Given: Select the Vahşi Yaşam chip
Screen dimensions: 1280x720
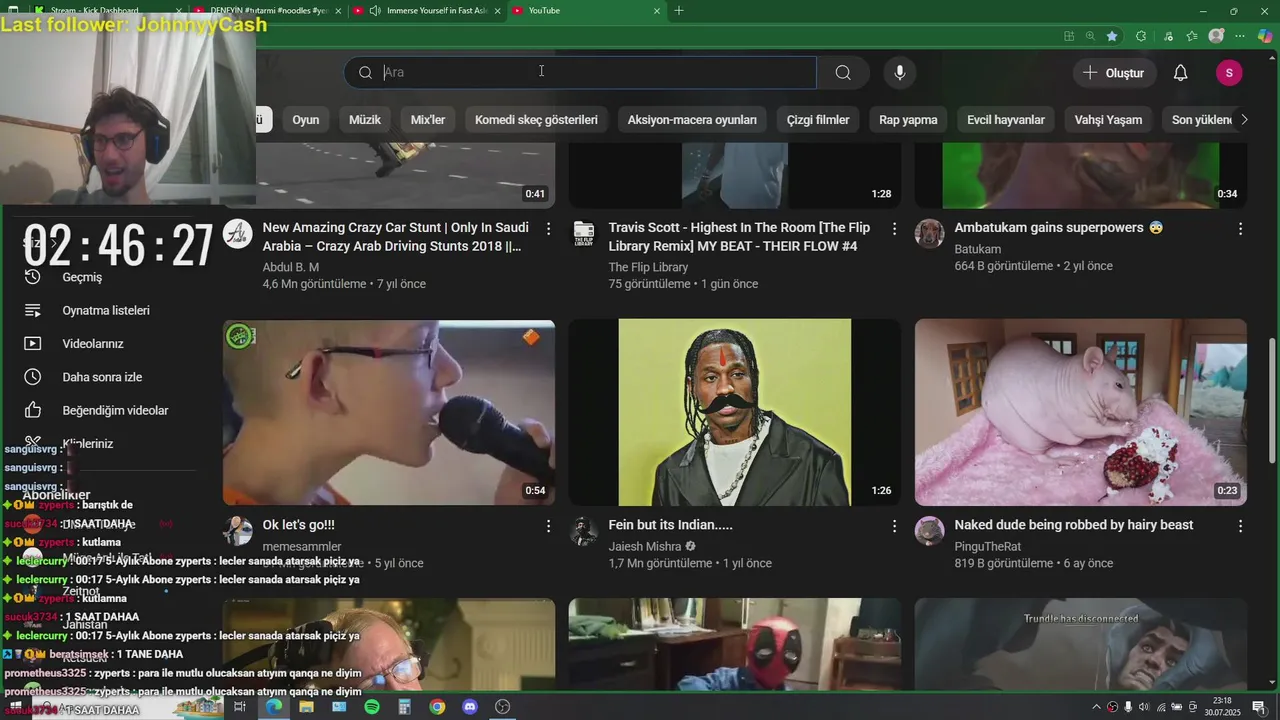Looking at the screenshot, I should [x=1108, y=120].
